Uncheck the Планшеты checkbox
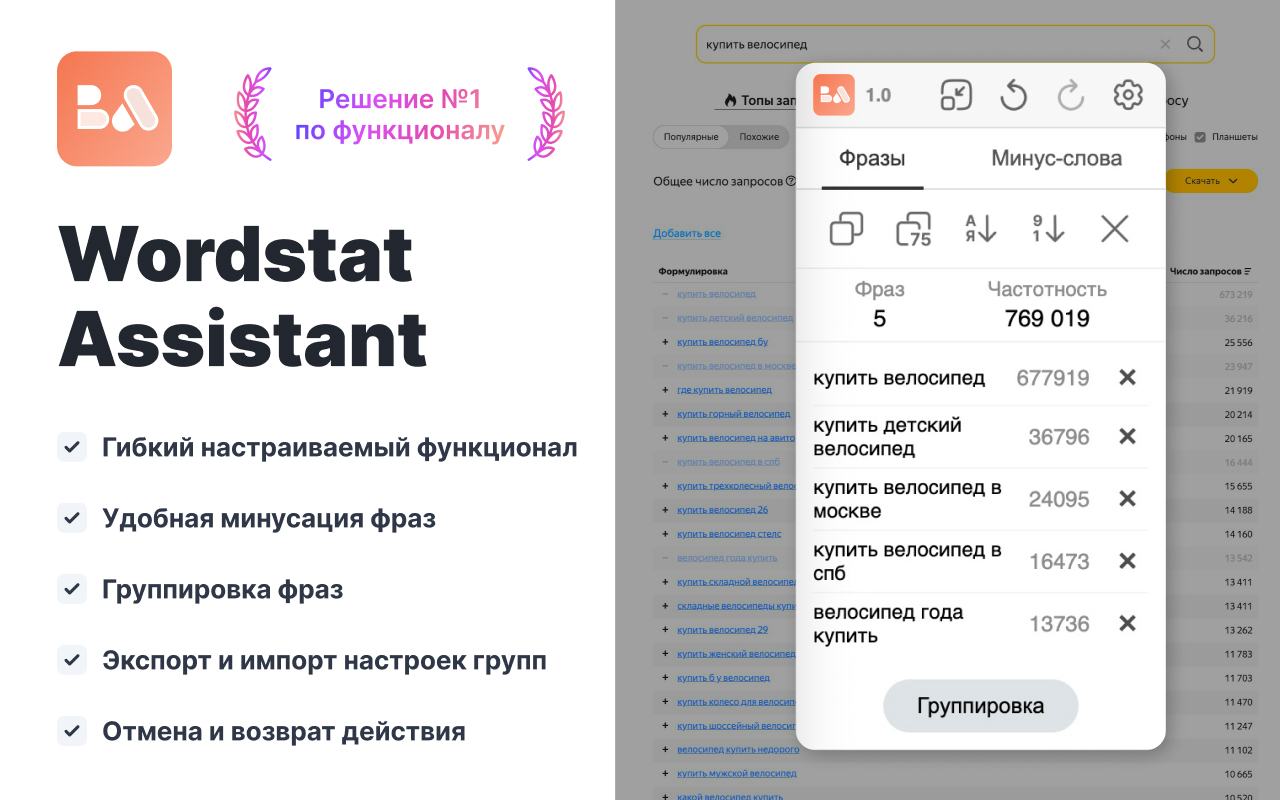 (x=1200, y=137)
